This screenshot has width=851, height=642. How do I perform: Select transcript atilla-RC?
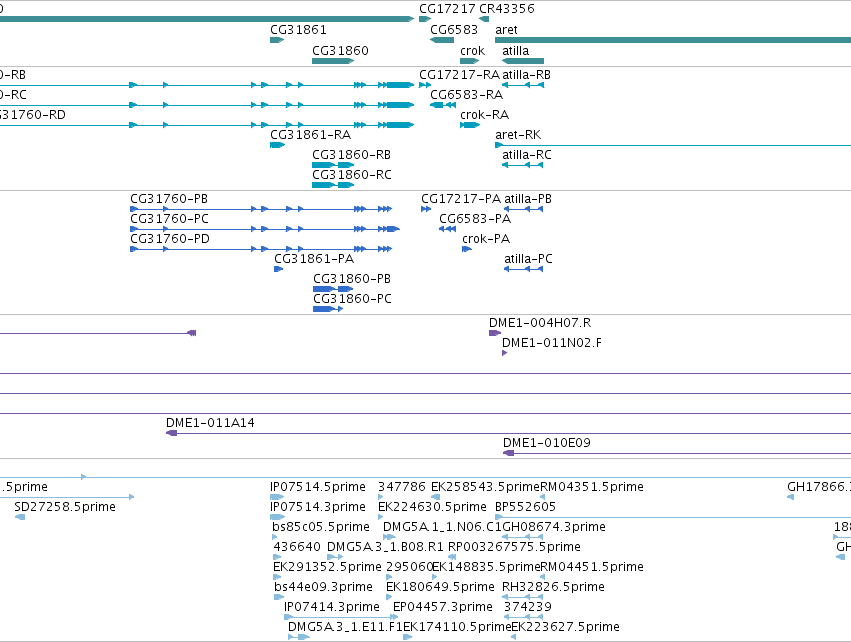[526, 155]
